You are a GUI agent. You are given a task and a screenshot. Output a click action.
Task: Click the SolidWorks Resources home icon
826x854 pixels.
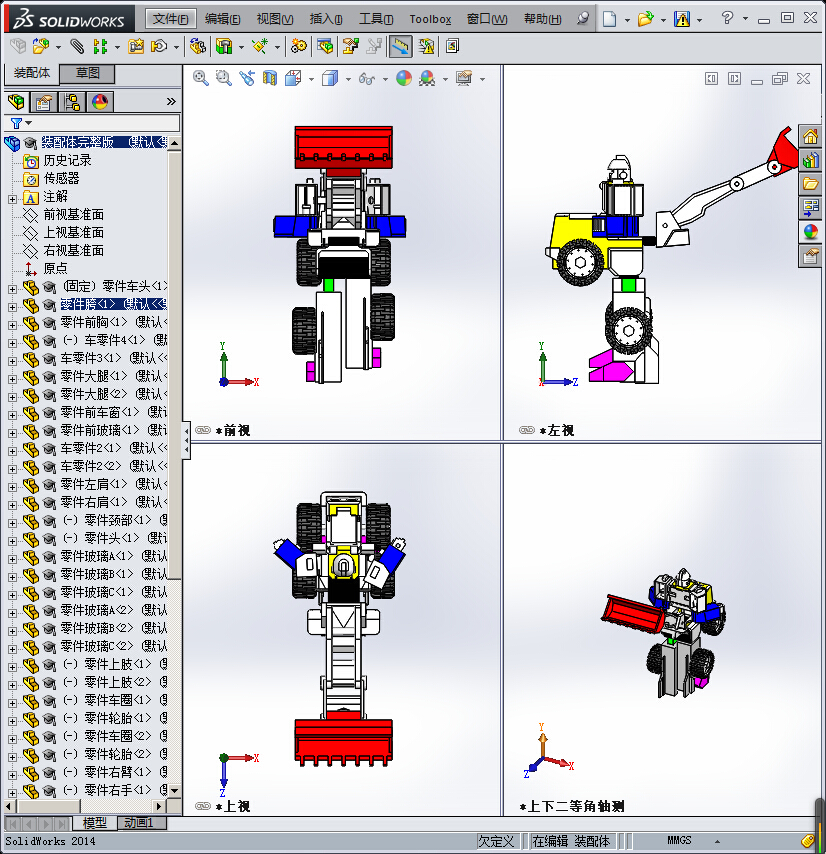coord(810,136)
